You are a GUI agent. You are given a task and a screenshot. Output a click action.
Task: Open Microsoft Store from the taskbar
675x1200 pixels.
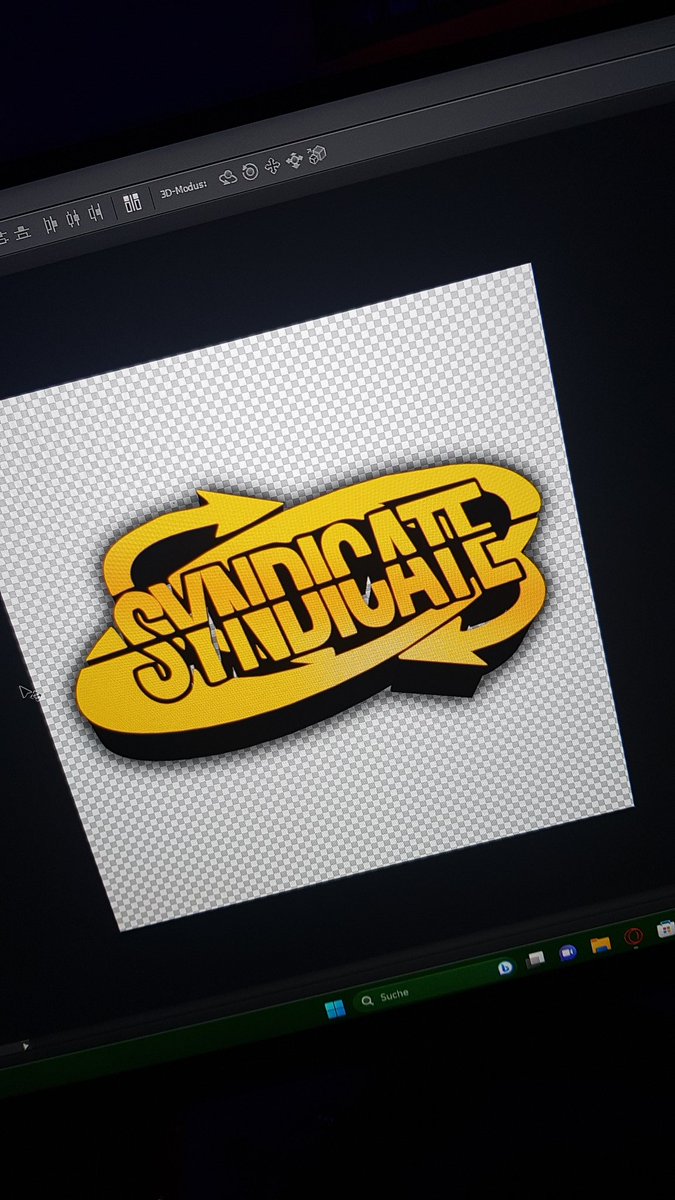pos(665,930)
